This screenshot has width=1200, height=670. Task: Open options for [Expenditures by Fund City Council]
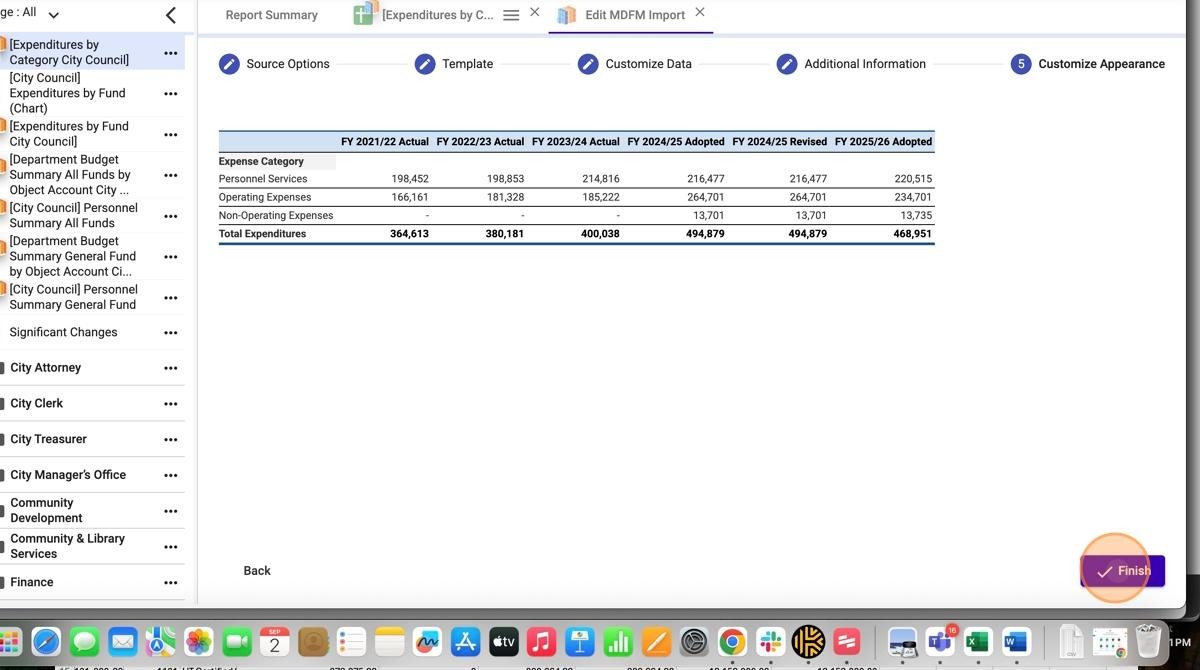click(171, 135)
